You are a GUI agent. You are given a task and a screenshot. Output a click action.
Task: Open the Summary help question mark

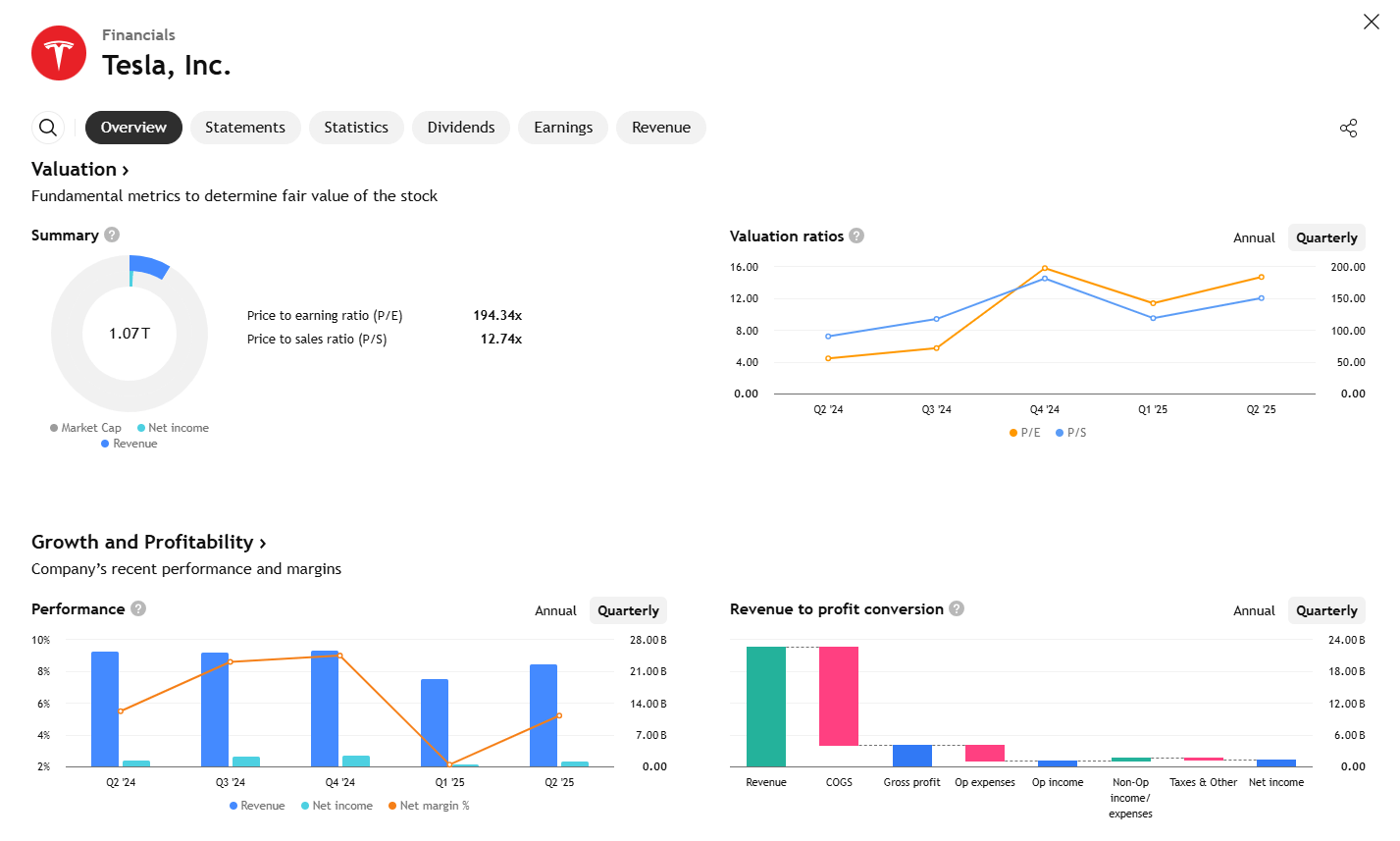point(112,235)
